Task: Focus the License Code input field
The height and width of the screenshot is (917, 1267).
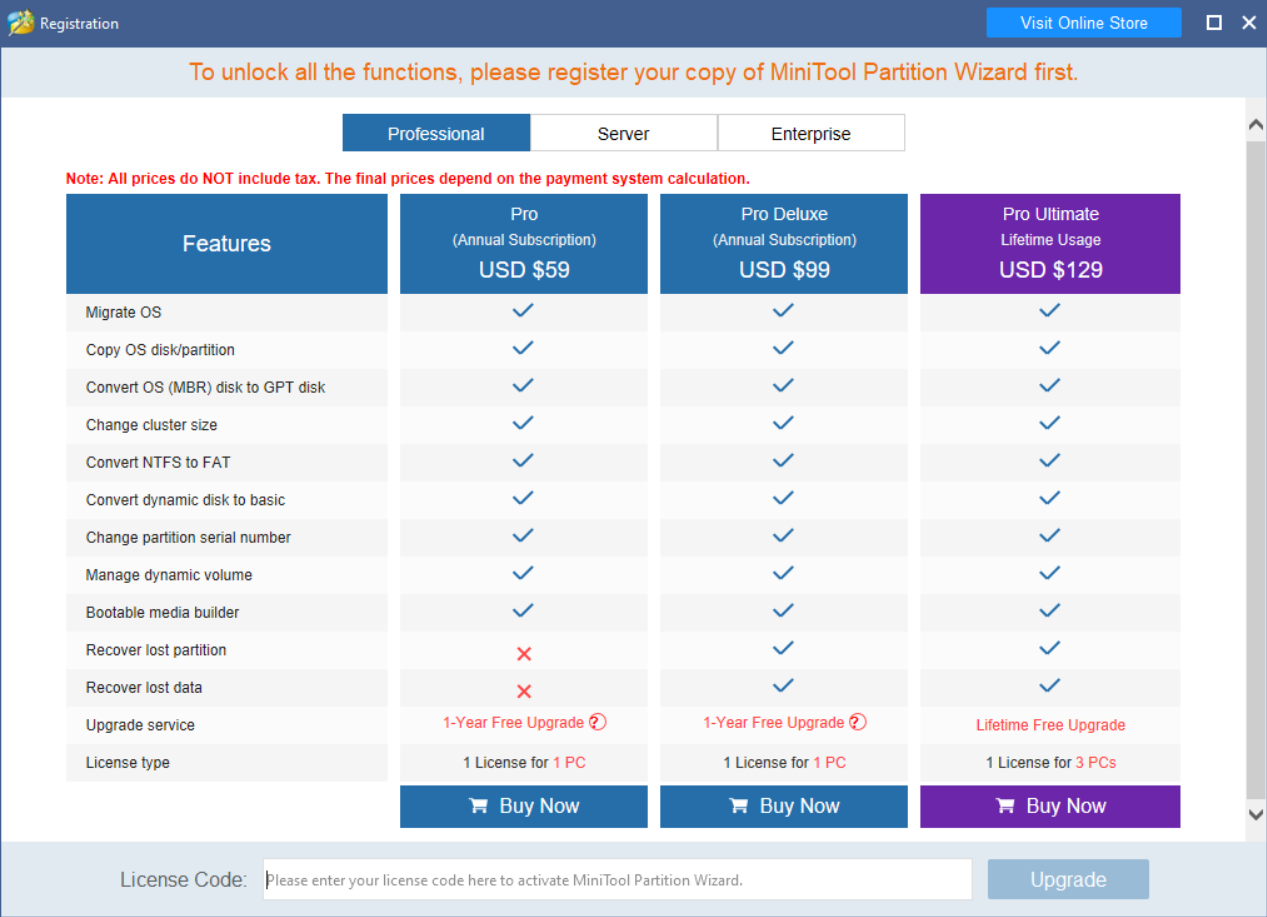Action: (x=617, y=880)
